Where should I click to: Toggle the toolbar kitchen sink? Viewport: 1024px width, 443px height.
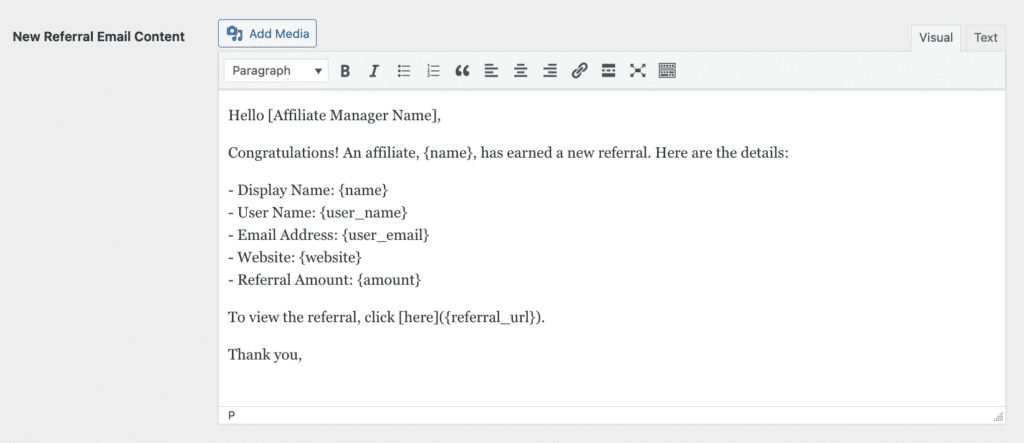click(667, 71)
